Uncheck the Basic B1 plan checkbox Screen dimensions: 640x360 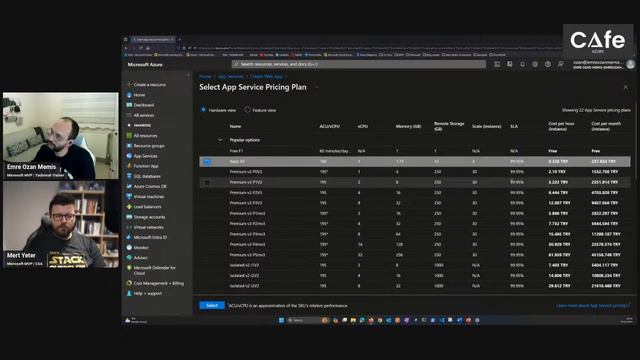[x=207, y=162]
